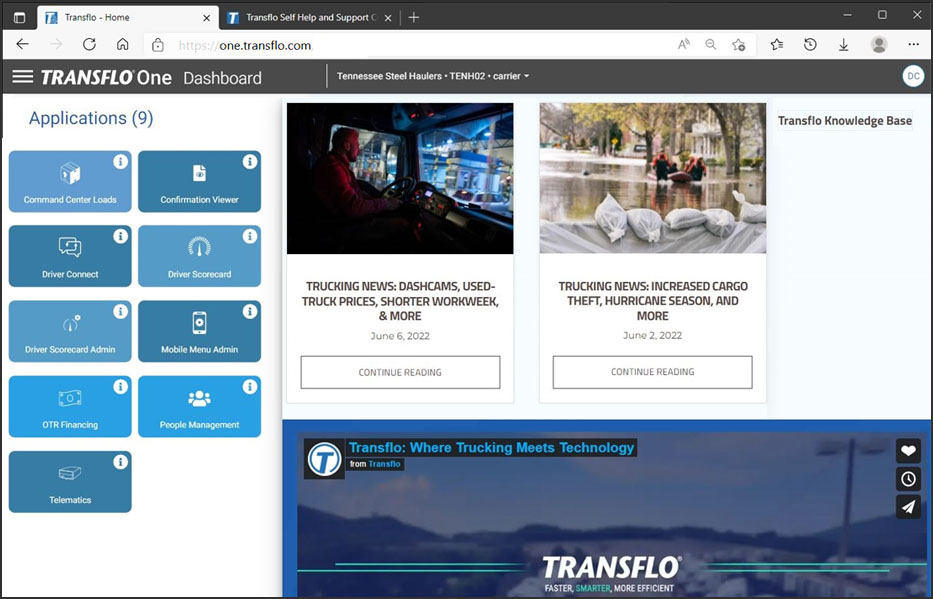This screenshot has height=599, width=933.
Task: Share the video with paper plane icon
Action: pyautogui.click(x=908, y=507)
